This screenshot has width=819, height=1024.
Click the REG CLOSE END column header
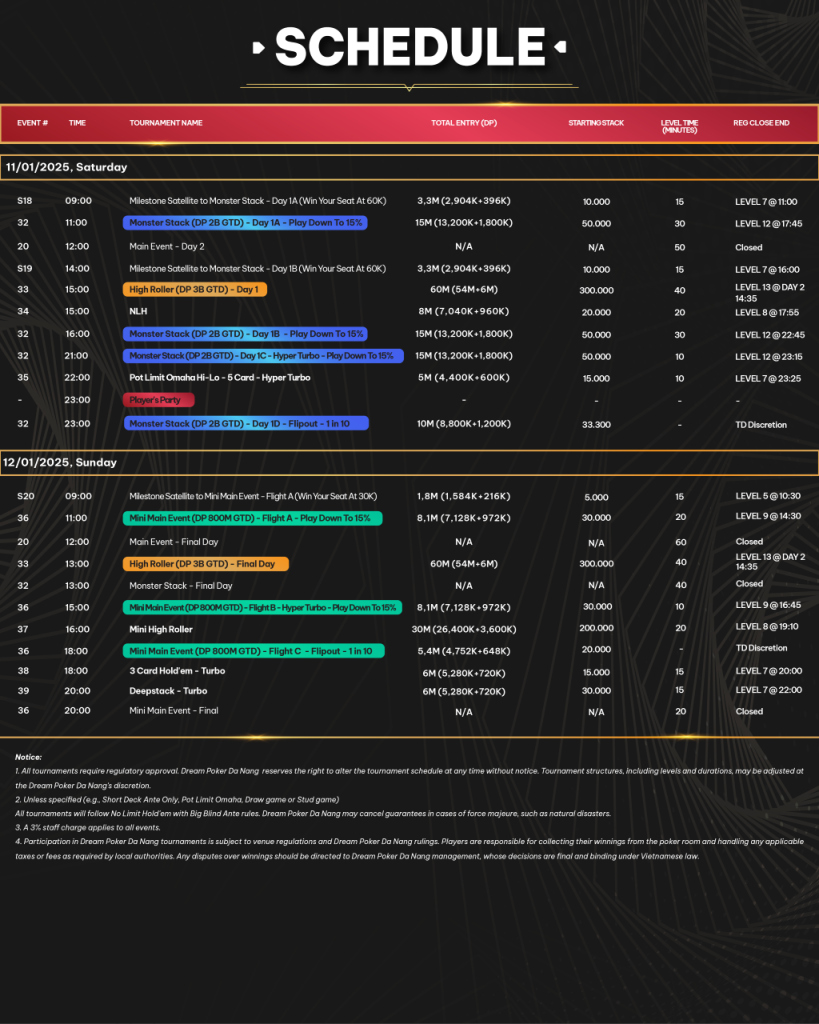[761, 123]
